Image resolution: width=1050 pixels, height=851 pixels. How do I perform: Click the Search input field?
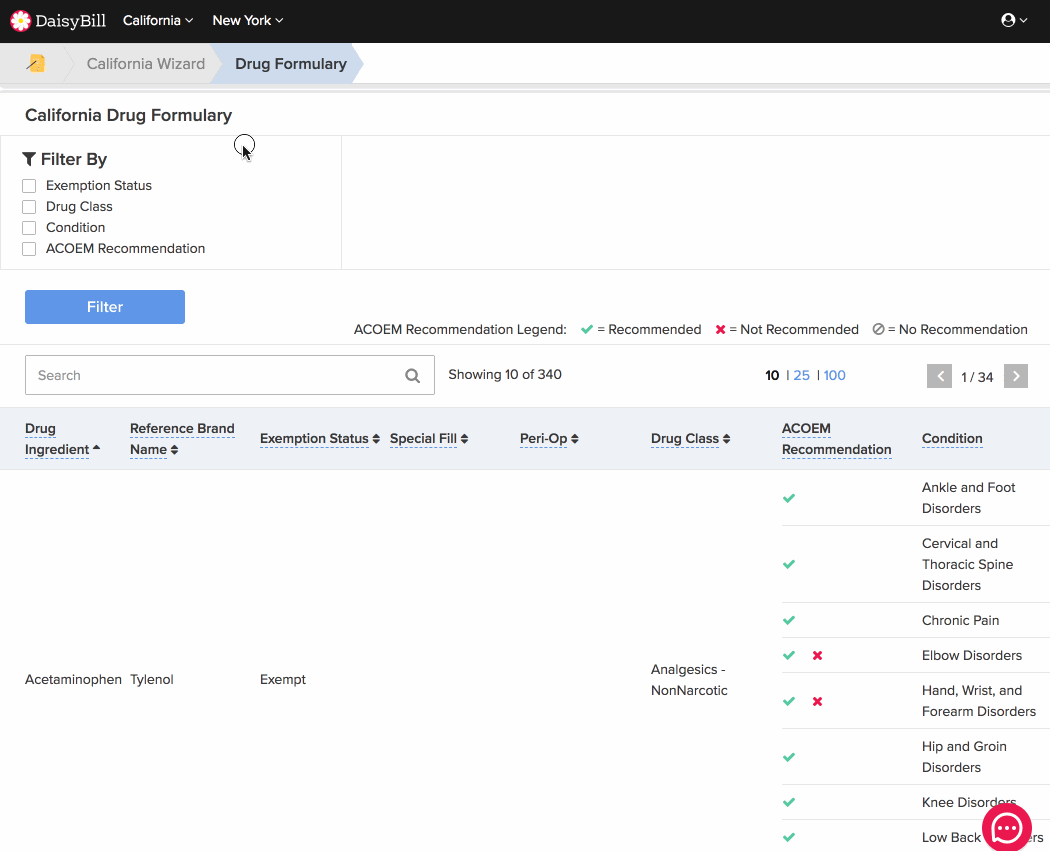click(x=230, y=375)
